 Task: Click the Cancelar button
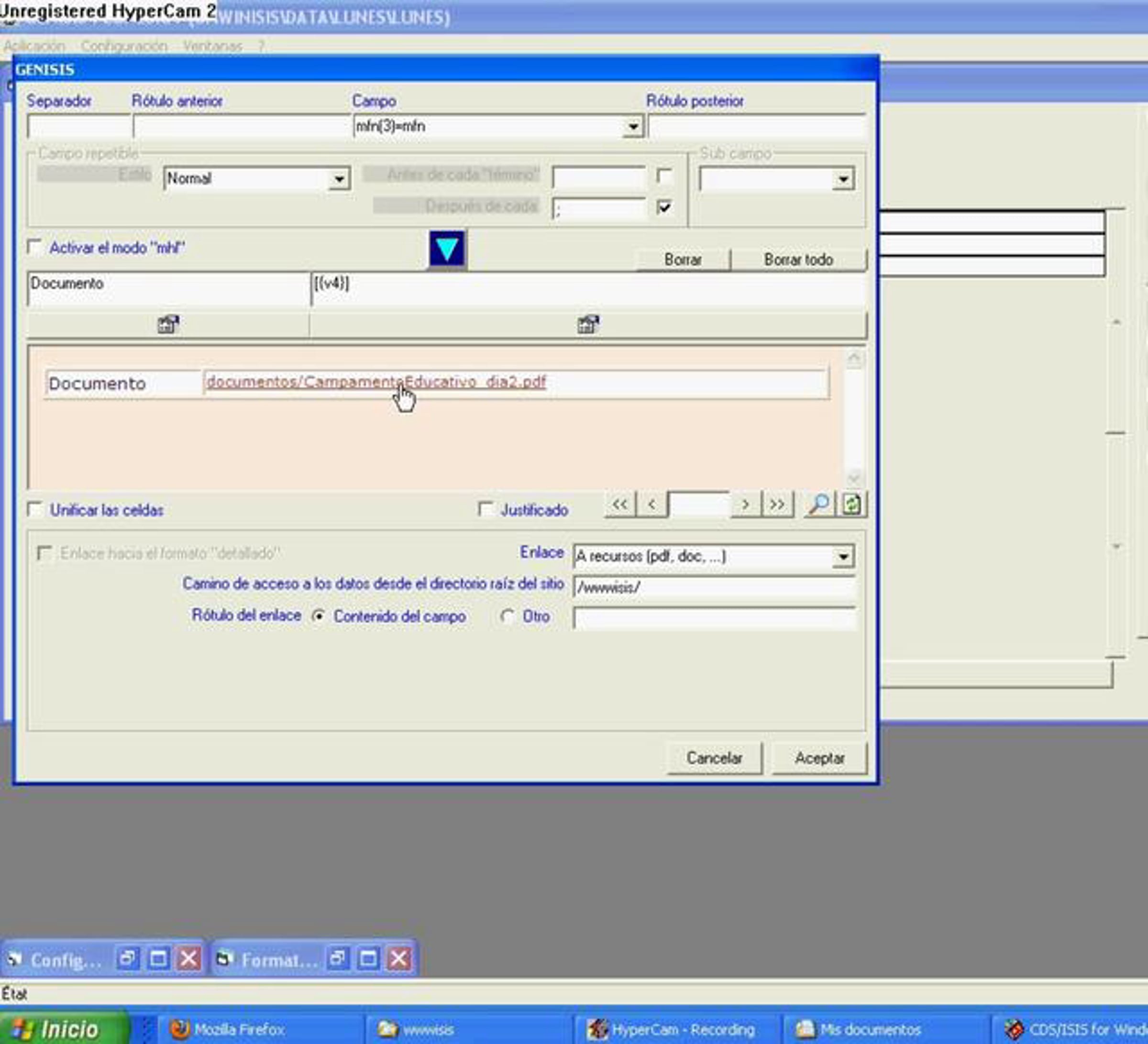pos(714,758)
